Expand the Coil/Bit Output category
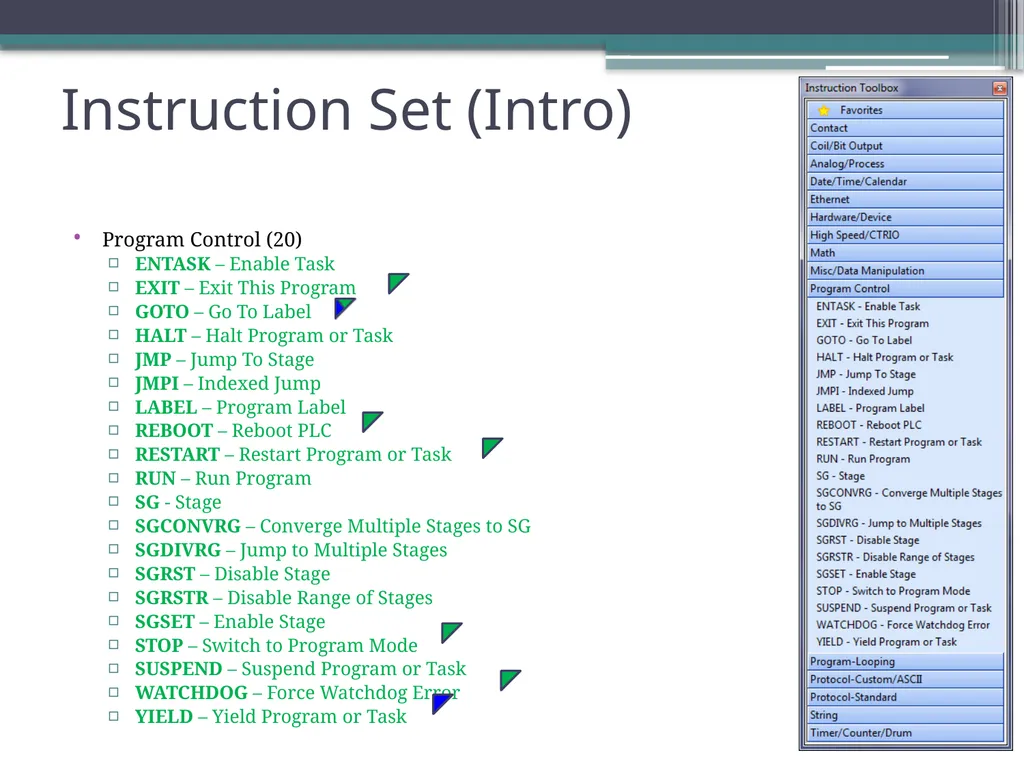Image resolution: width=1024 pixels, height=768 pixels. pos(905,146)
